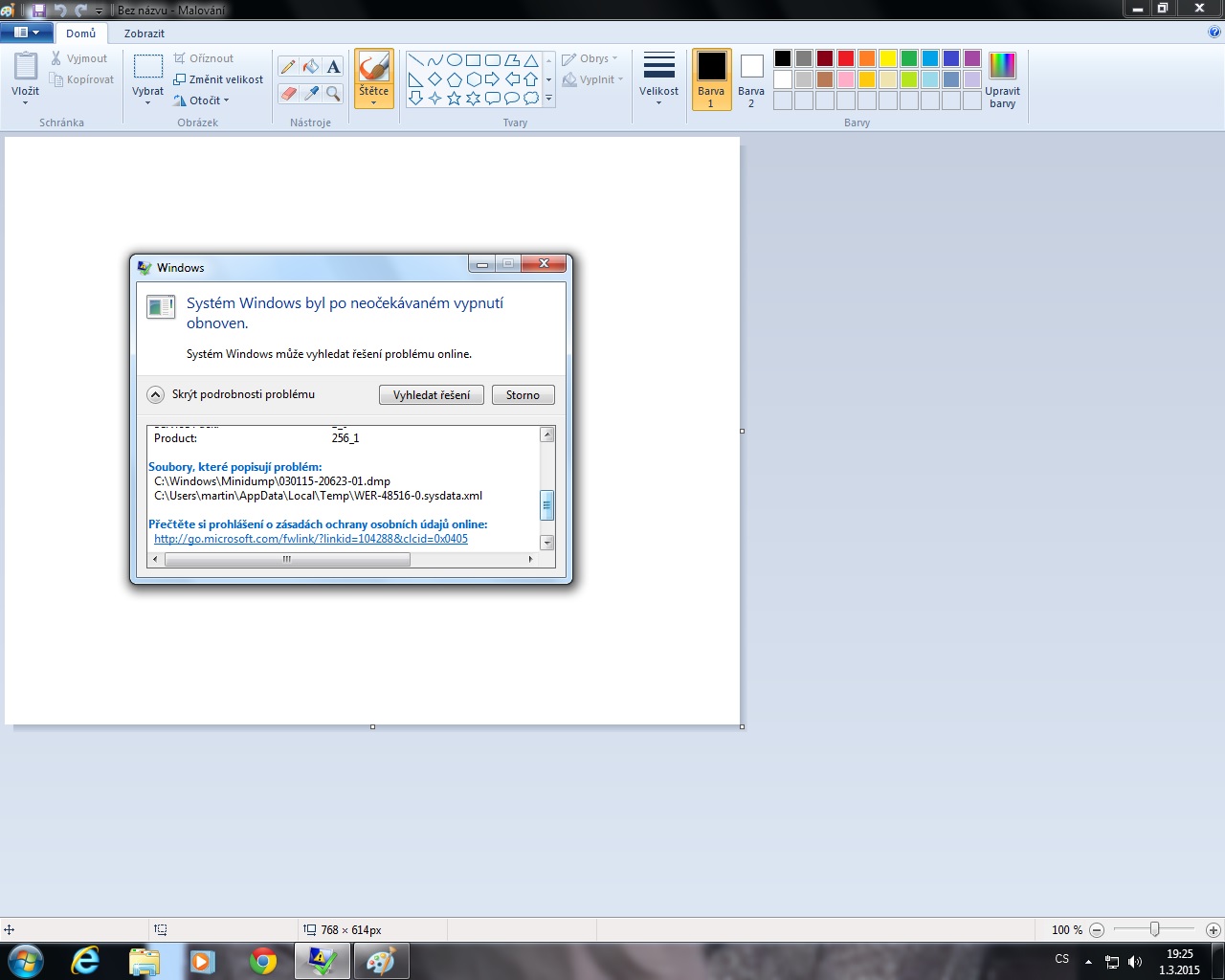Viewport: 1225px width, 980px height.
Task: Open Windows Explorer from the taskbar
Action: (x=144, y=961)
